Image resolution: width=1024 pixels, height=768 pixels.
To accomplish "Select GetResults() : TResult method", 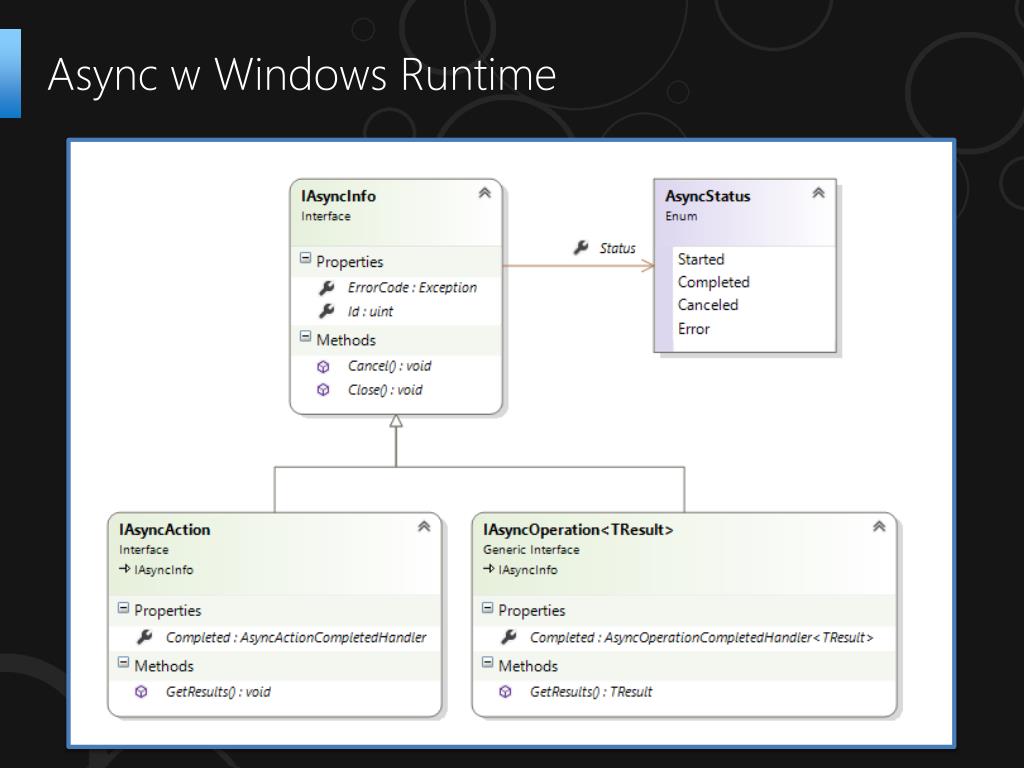I will [x=591, y=692].
